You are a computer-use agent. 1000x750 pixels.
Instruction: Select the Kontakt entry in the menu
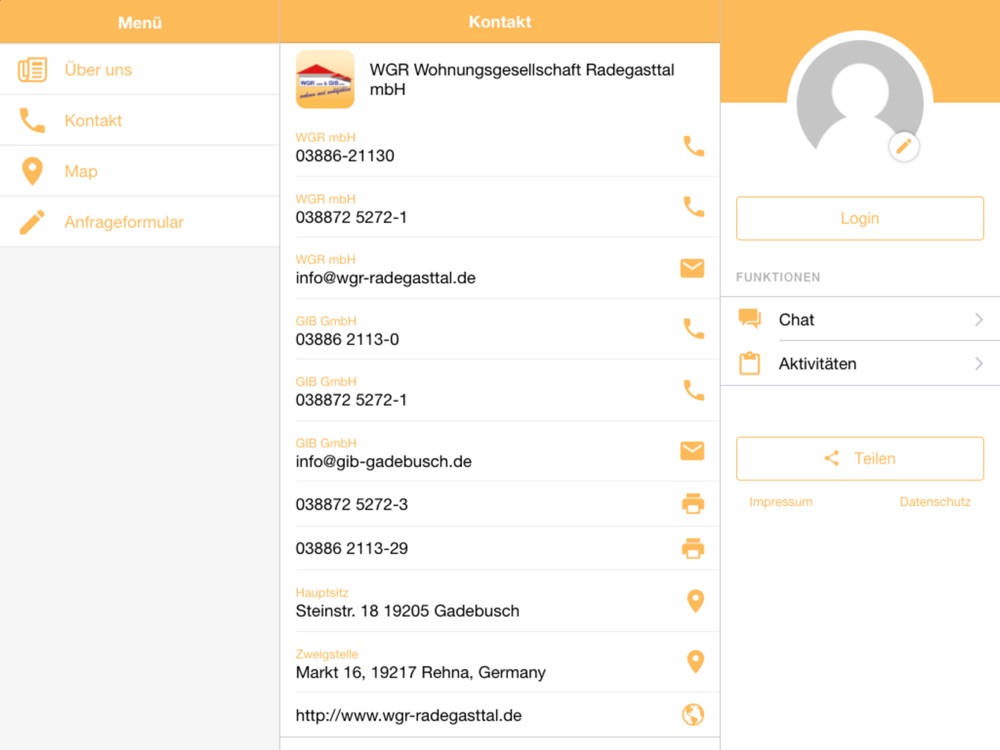140,121
